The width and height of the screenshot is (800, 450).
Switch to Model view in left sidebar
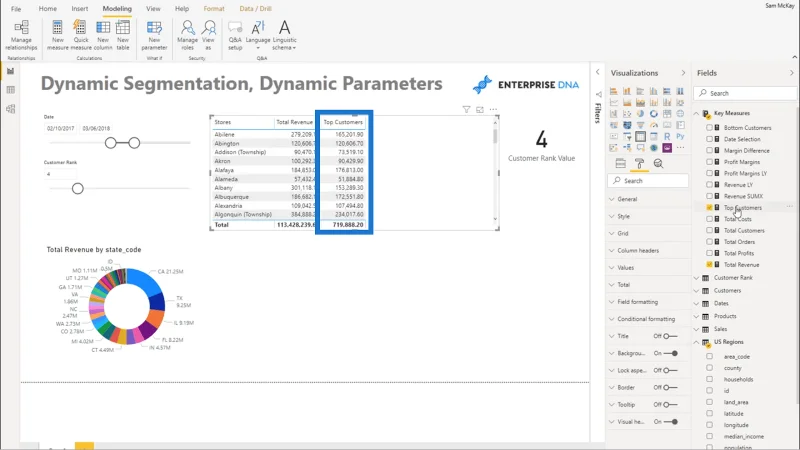pyautogui.click(x=10, y=109)
